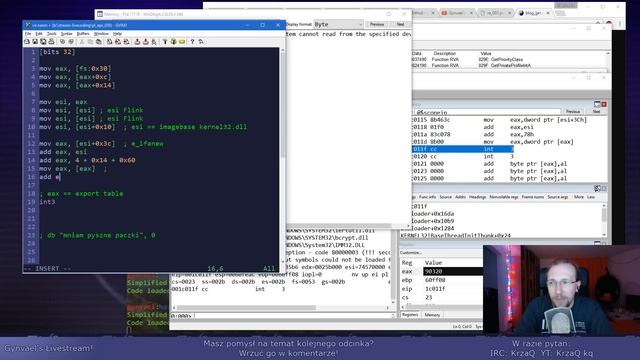Viewport: 640px width, 360px height.
Task: Open Find and Replace from GVIM toolbar
Action: click(x=109, y=42)
